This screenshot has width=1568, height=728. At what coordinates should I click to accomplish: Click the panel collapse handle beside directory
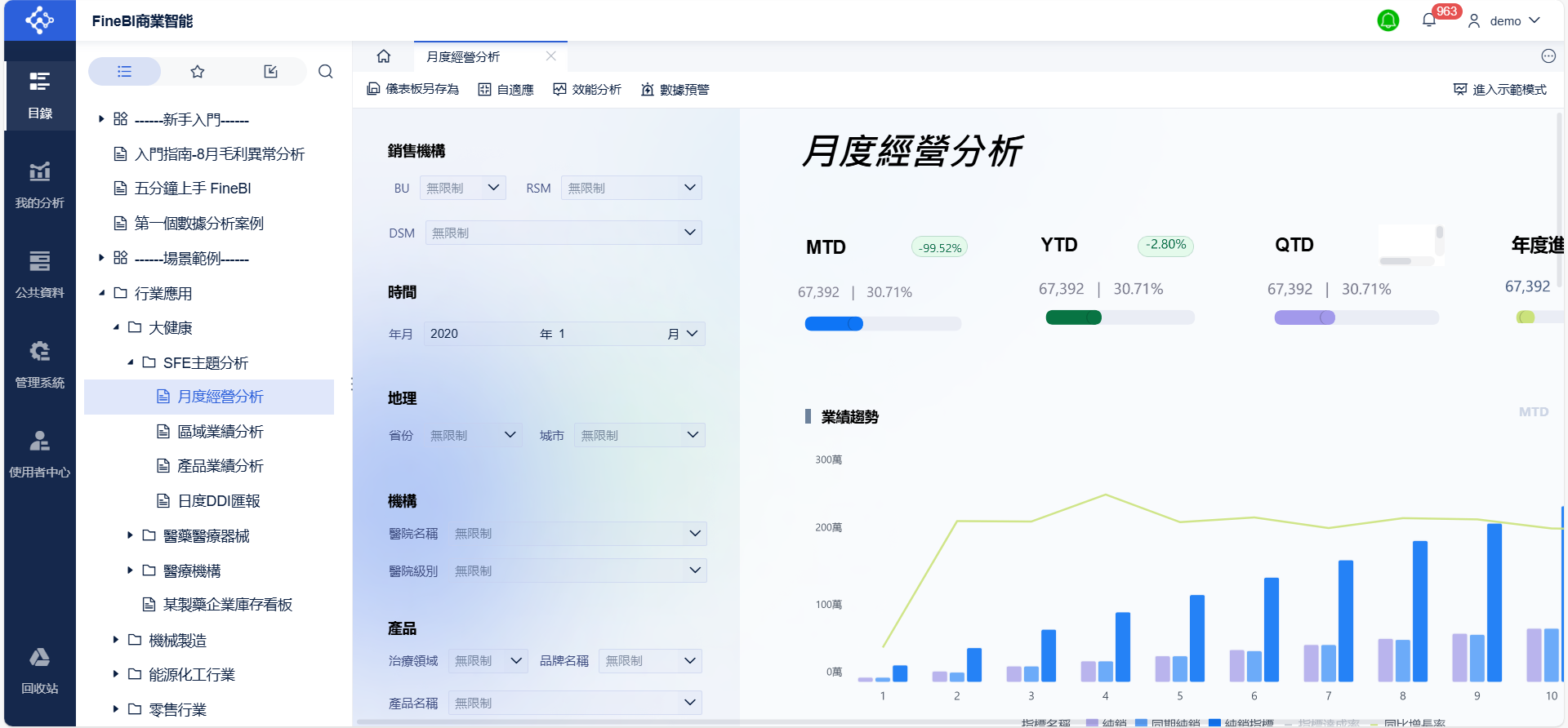pyautogui.click(x=351, y=384)
